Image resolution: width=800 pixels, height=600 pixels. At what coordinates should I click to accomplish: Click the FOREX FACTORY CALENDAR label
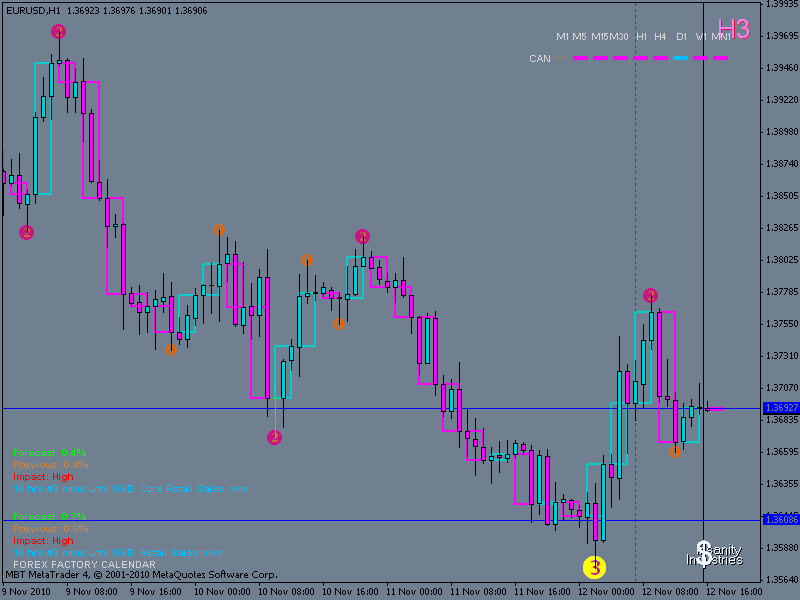click(x=84, y=565)
